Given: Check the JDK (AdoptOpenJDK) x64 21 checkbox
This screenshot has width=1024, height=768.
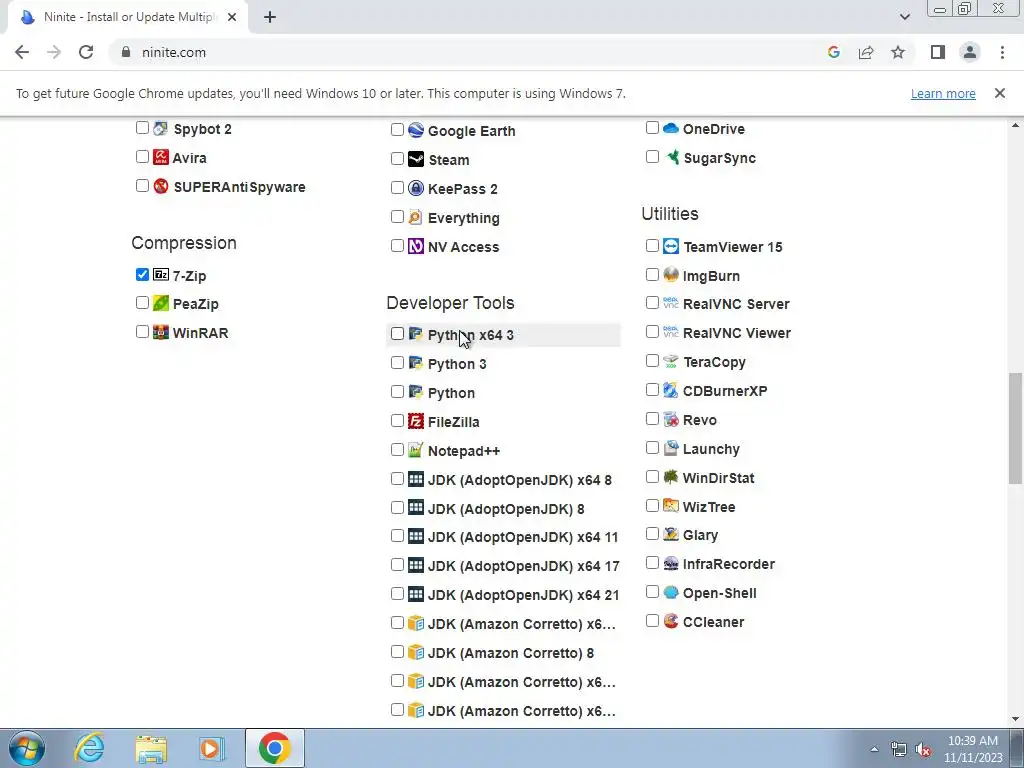Looking at the screenshot, I should coord(397,594).
